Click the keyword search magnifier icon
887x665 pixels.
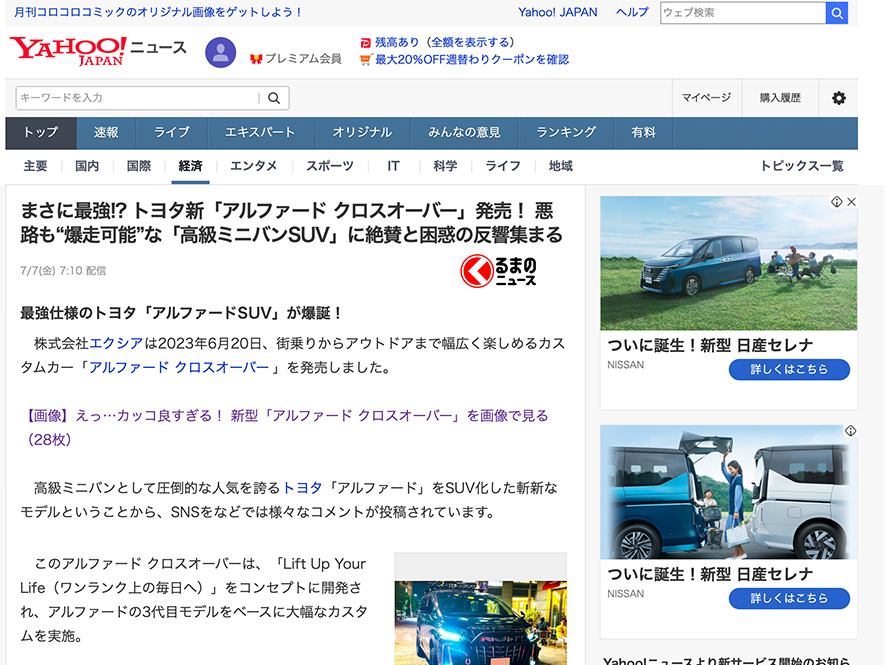click(274, 98)
